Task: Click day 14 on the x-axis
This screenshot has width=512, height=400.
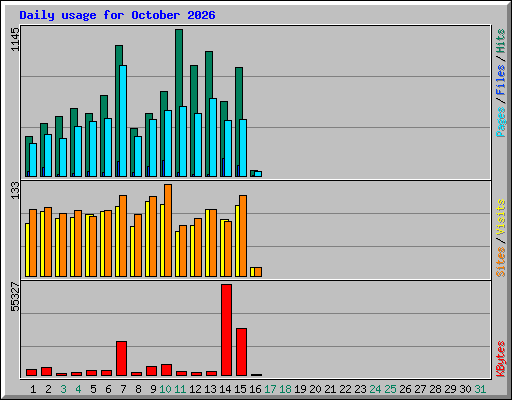Action: tap(225, 389)
